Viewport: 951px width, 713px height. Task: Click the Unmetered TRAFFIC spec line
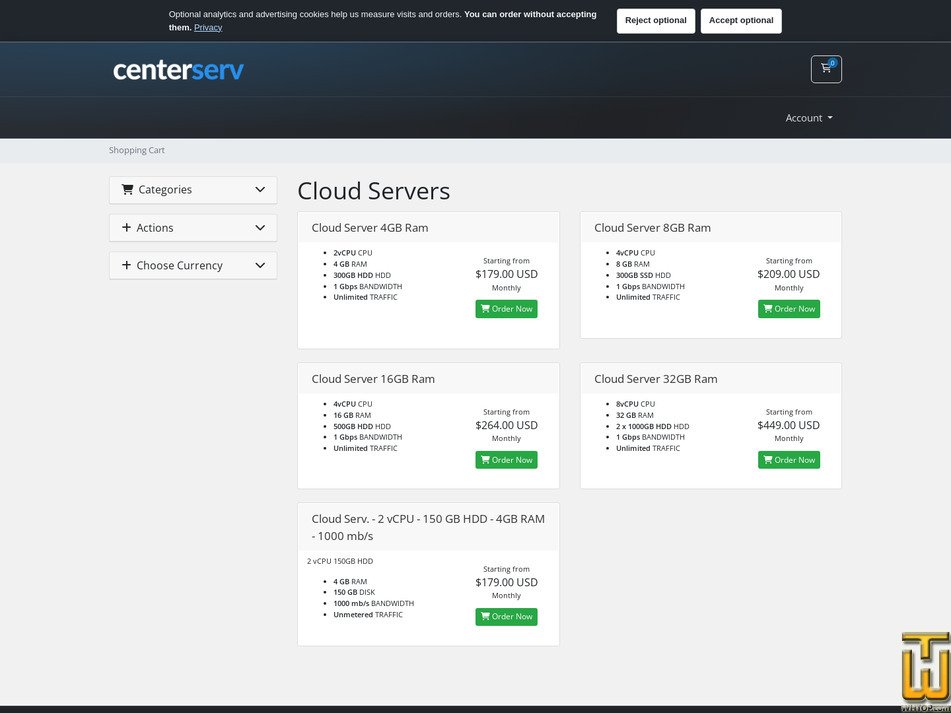tap(368, 615)
